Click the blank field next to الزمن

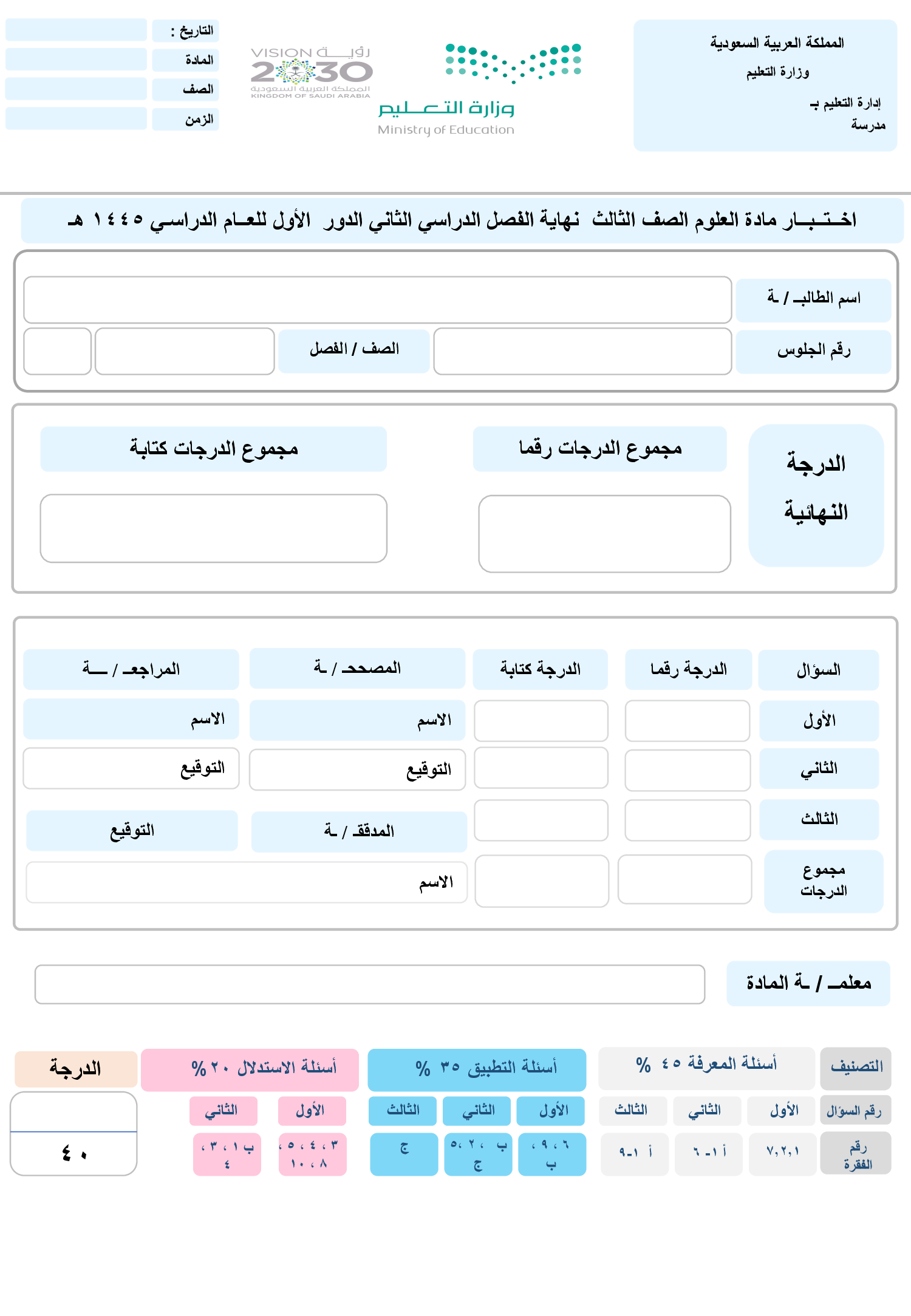pos(76,118)
